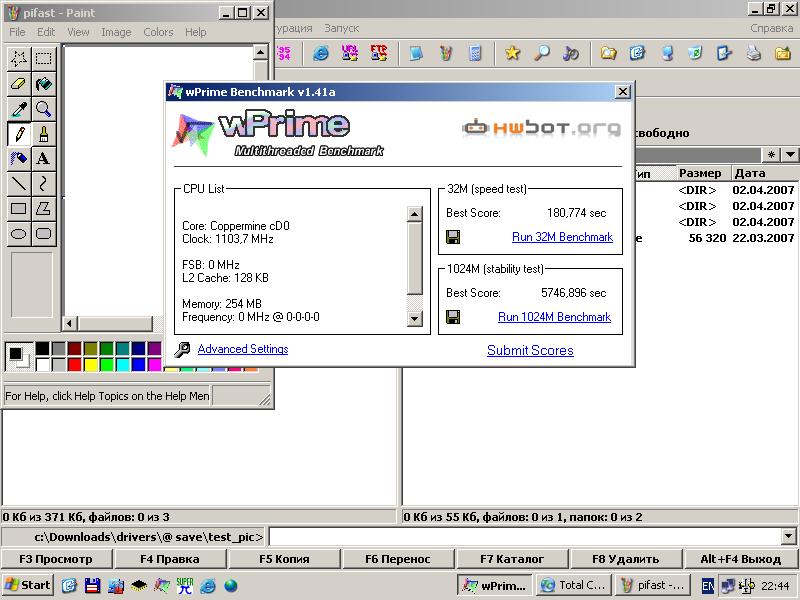Click Run 32M Benchmark link
Screen dimensions: 800x600
pyautogui.click(x=562, y=237)
